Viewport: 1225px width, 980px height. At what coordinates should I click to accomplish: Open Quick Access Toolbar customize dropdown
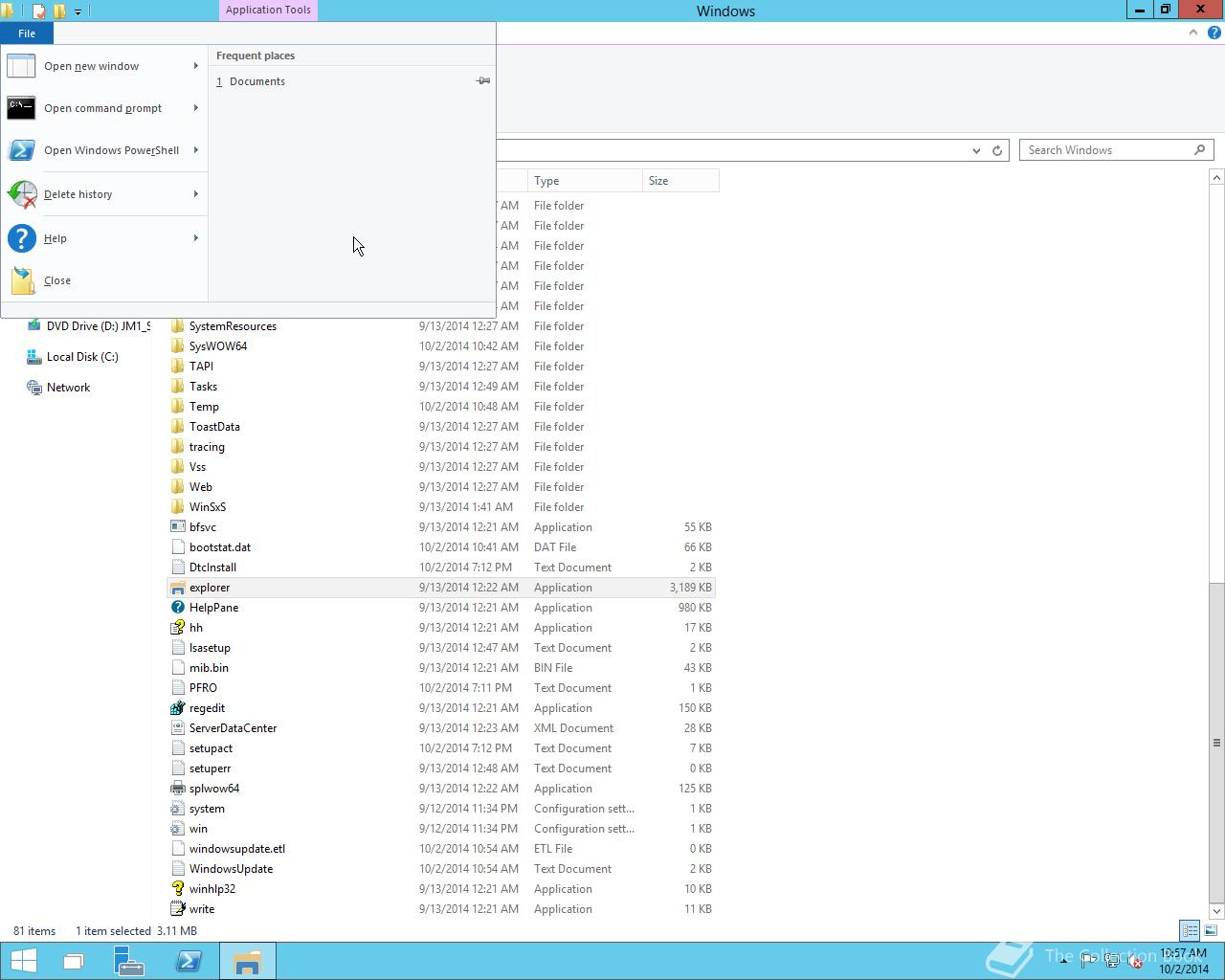click(78, 11)
